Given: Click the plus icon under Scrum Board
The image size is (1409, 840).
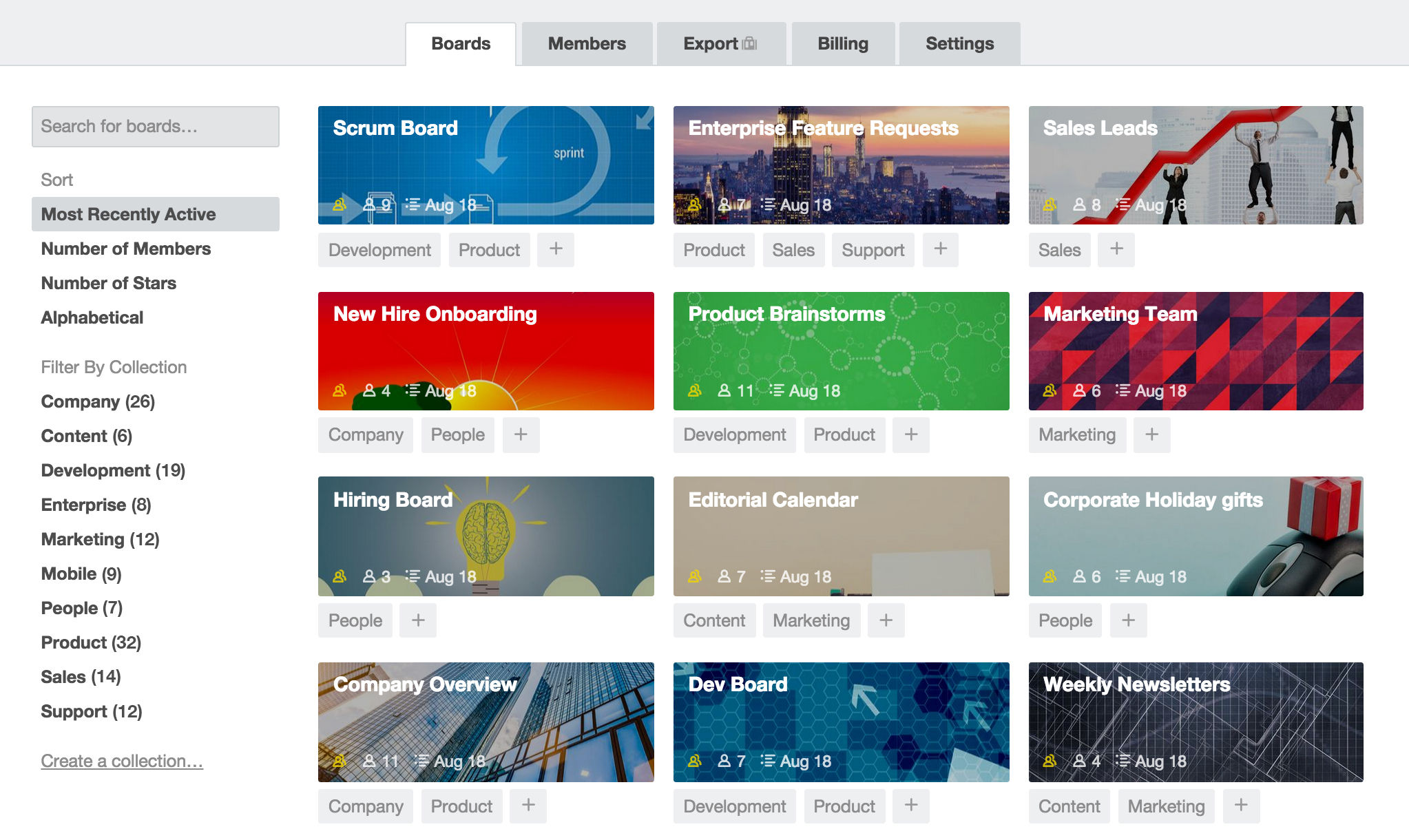Looking at the screenshot, I should (556, 249).
